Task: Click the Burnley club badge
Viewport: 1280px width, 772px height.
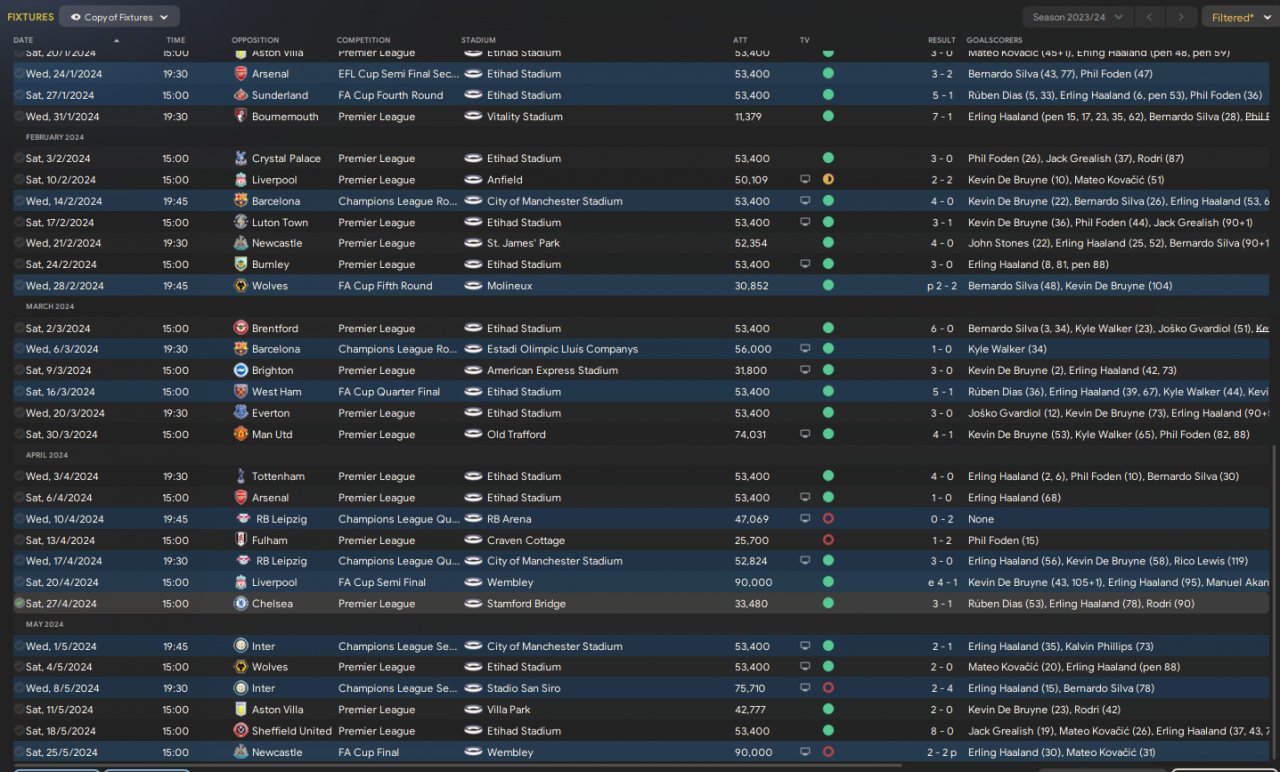Action: point(240,264)
